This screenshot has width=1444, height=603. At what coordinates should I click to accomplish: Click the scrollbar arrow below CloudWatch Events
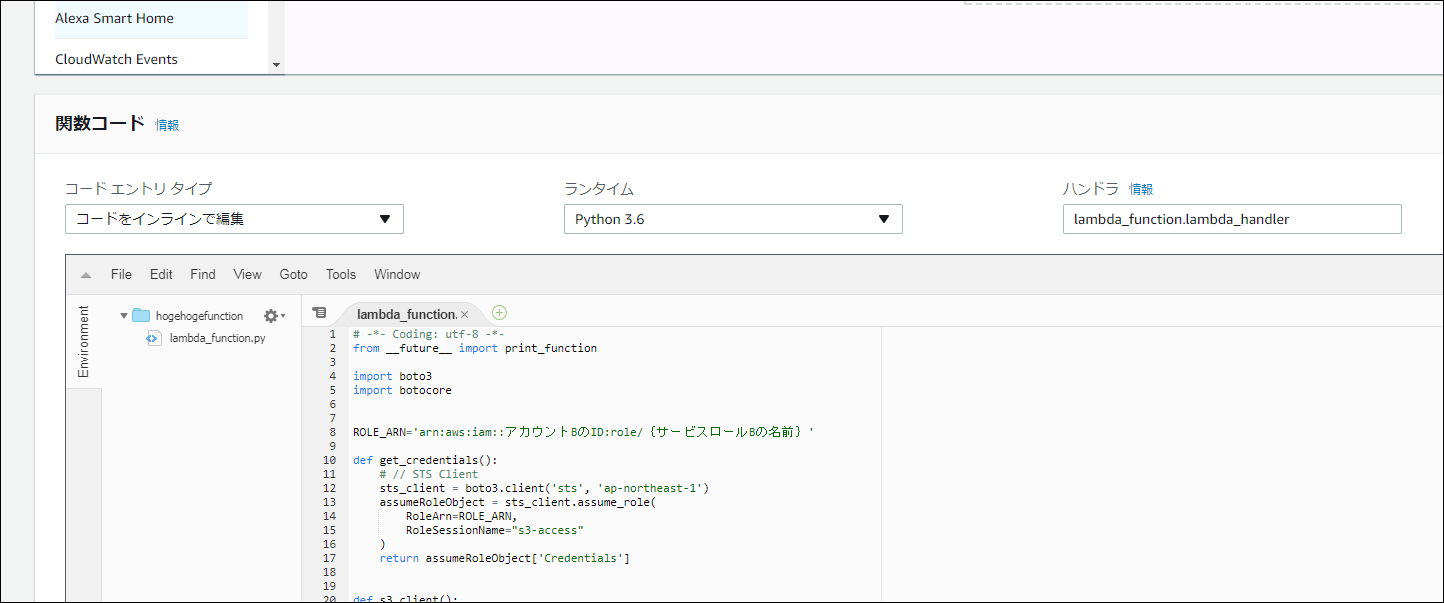pos(277,63)
